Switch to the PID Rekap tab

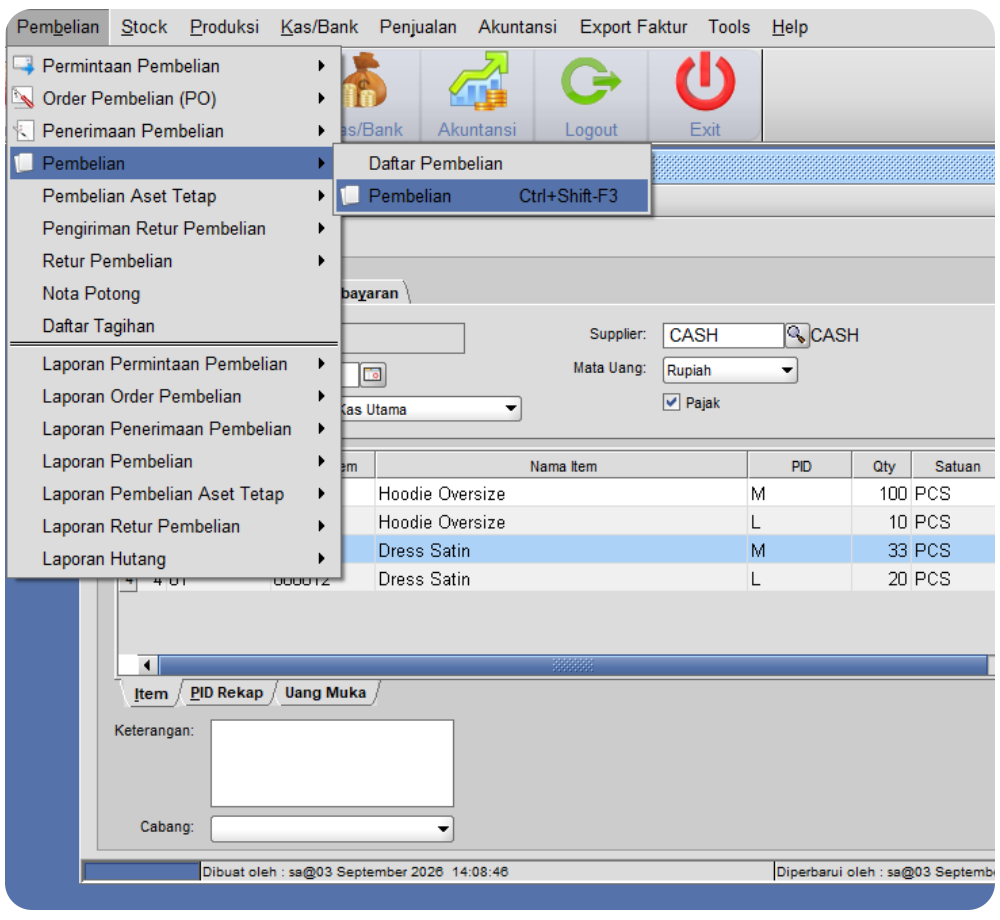(x=226, y=693)
